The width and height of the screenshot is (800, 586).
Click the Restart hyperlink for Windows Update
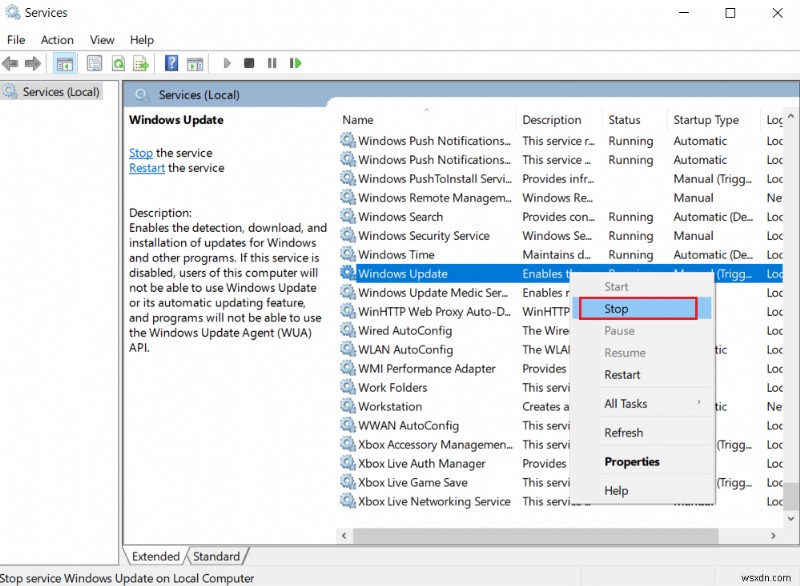click(x=146, y=167)
